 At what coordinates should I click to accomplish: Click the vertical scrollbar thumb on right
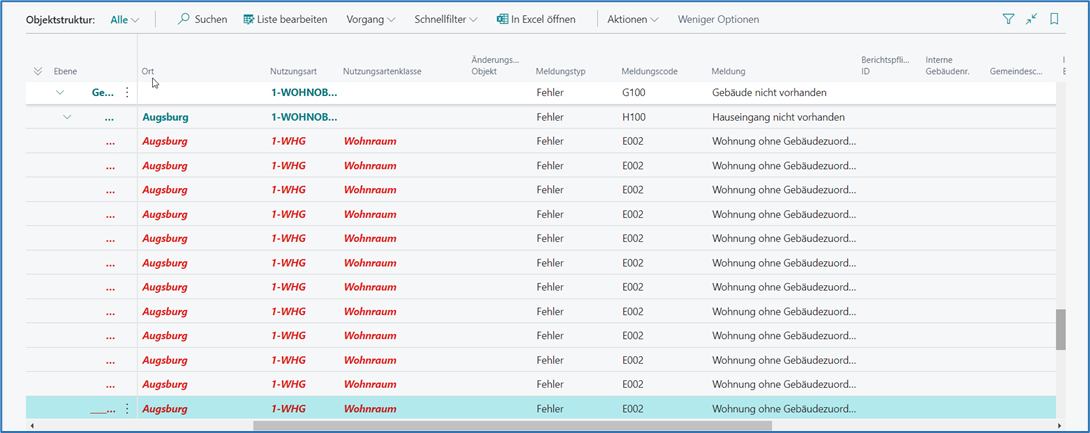click(1060, 329)
